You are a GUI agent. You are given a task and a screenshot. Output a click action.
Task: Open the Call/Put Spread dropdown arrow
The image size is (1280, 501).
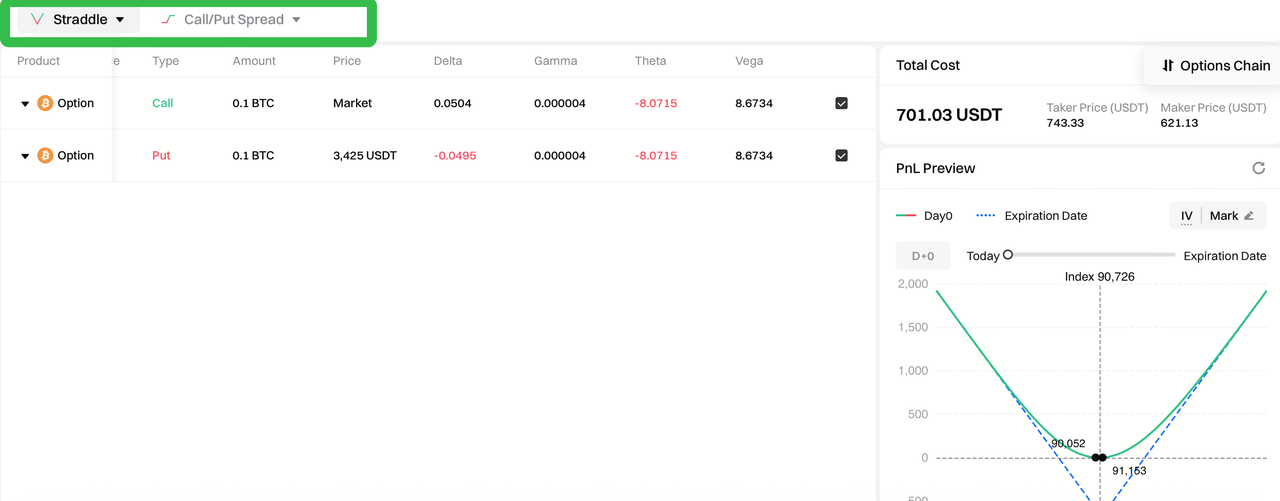pyautogui.click(x=296, y=20)
